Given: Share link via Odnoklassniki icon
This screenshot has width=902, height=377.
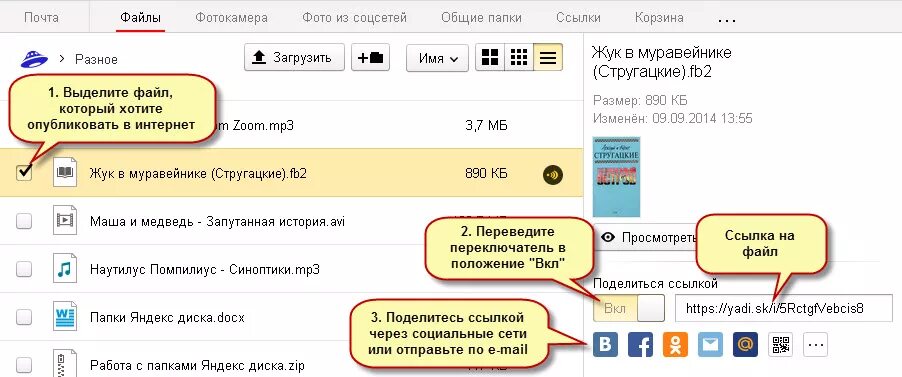Looking at the screenshot, I should point(675,345).
